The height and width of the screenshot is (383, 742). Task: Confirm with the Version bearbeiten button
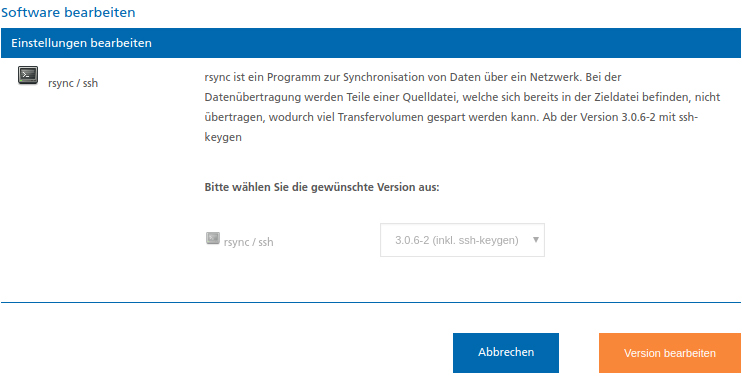coord(670,353)
